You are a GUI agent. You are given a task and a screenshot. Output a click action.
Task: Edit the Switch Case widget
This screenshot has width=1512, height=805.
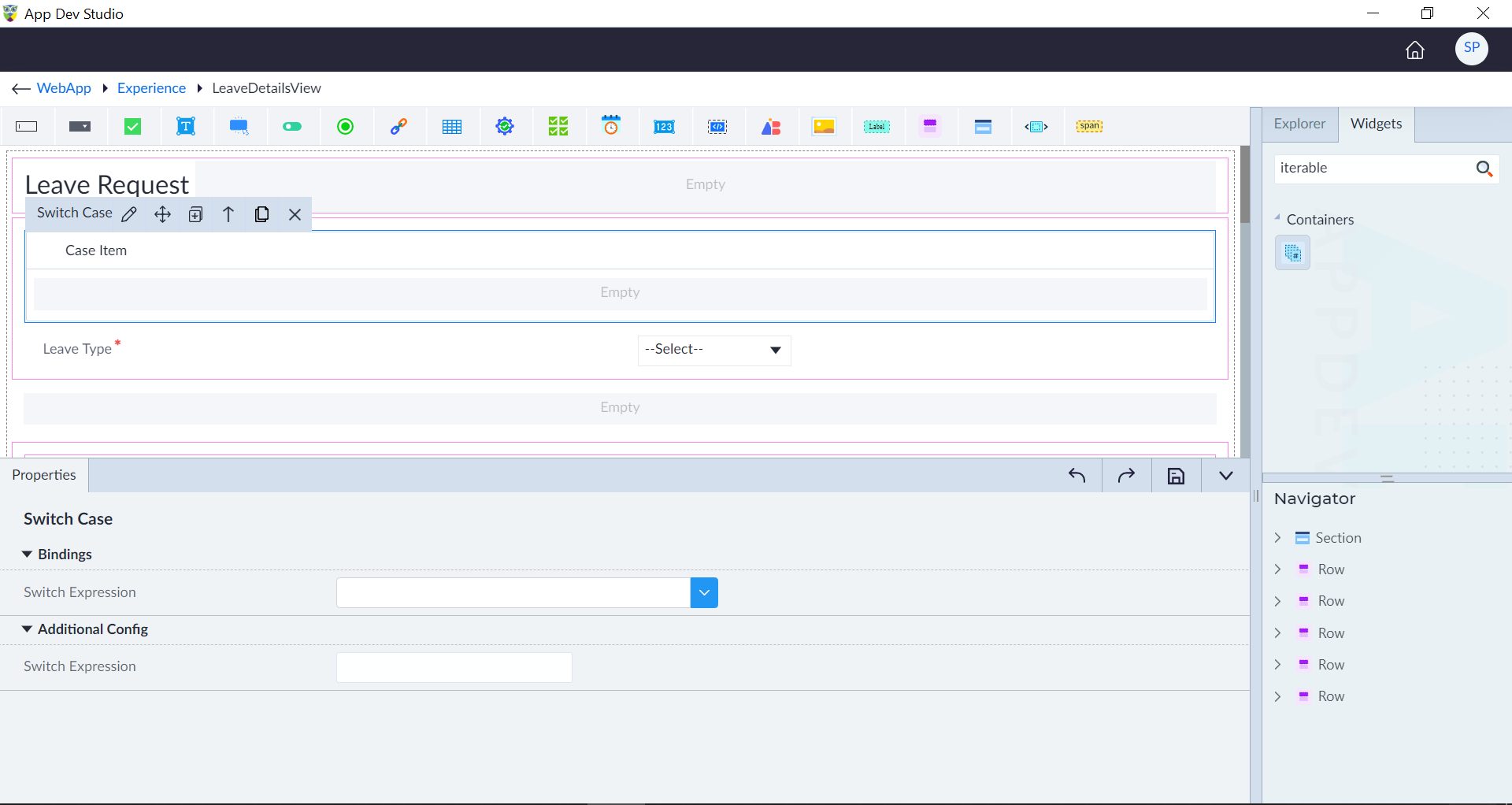click(x=130, y=214)
